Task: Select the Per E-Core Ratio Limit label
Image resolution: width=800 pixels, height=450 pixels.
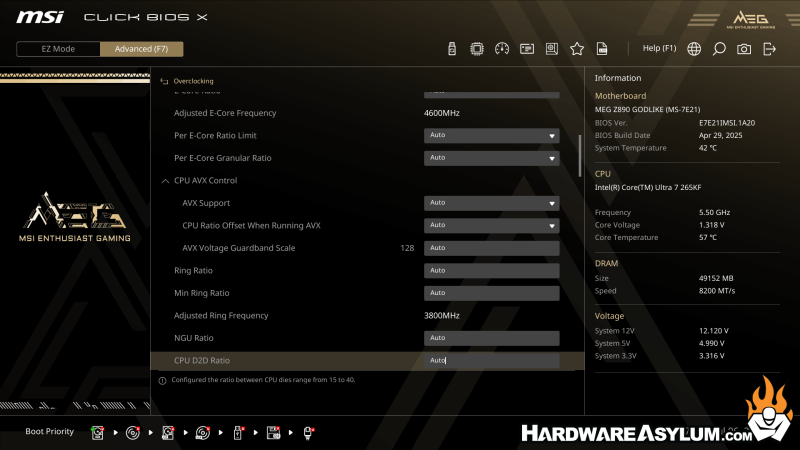Action: tap(215, 135)
